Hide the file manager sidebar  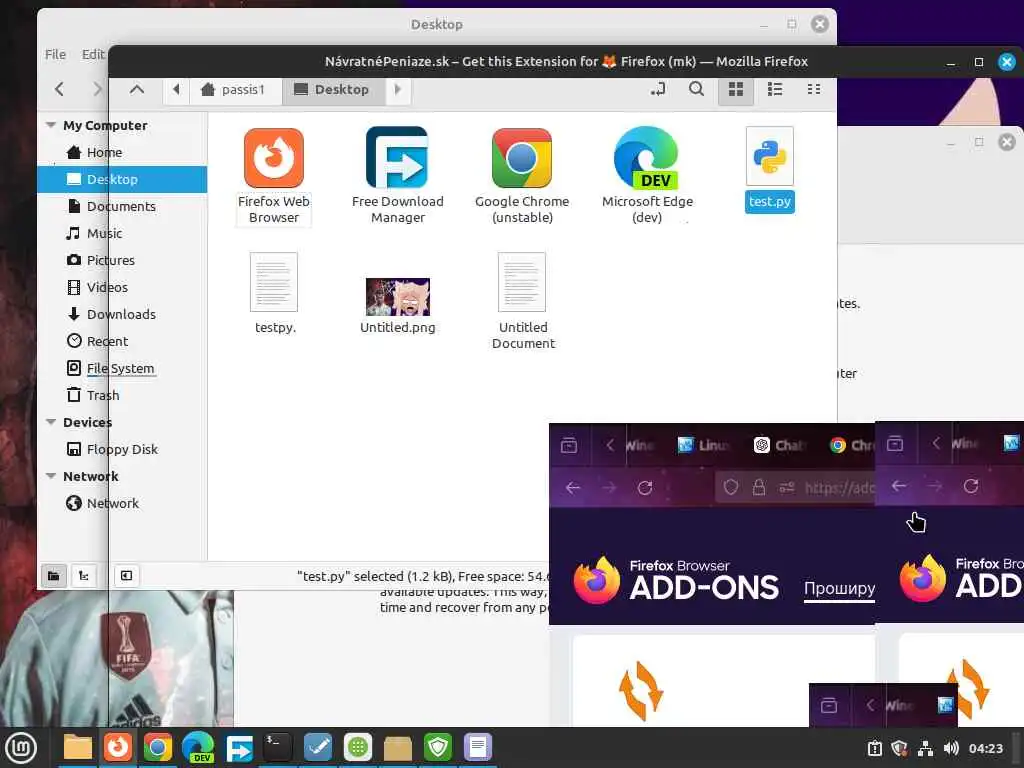coord(126,575)
